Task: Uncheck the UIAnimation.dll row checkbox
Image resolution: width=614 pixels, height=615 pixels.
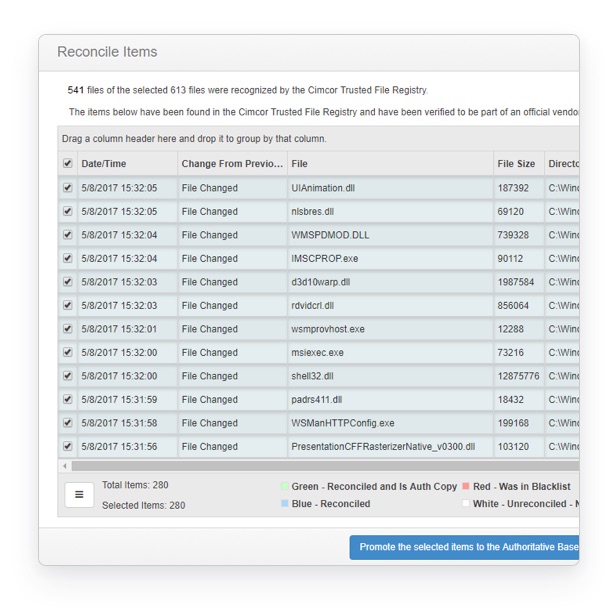Action: pos(68,188)
